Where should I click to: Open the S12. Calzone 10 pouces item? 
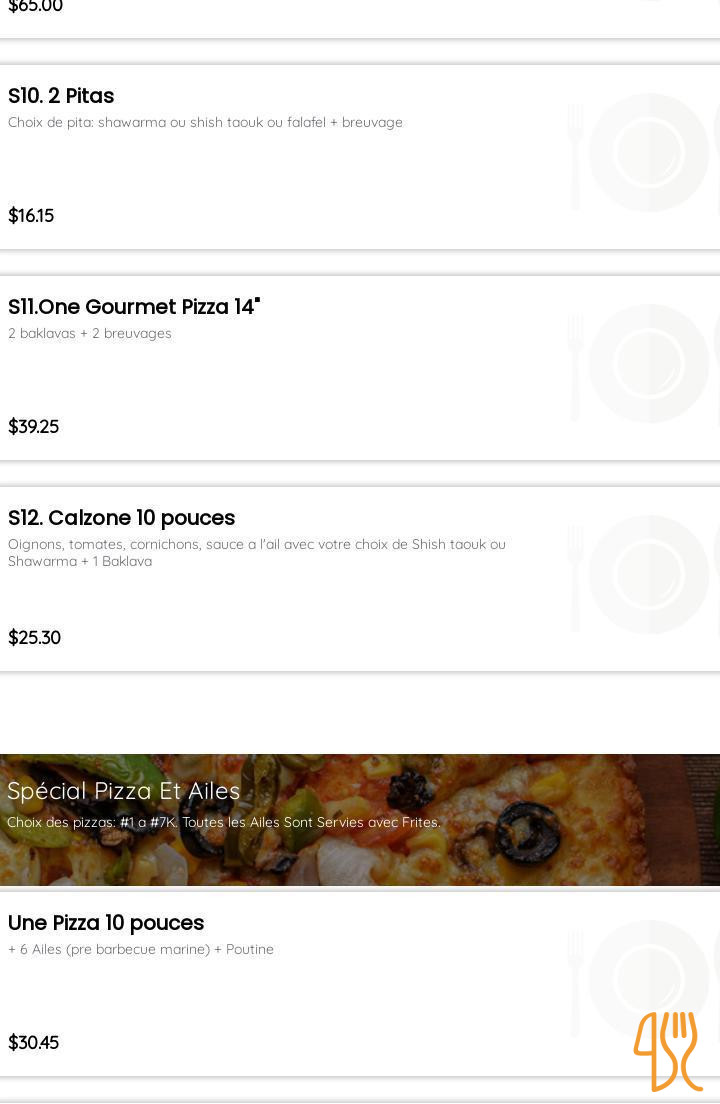[121, 518]
